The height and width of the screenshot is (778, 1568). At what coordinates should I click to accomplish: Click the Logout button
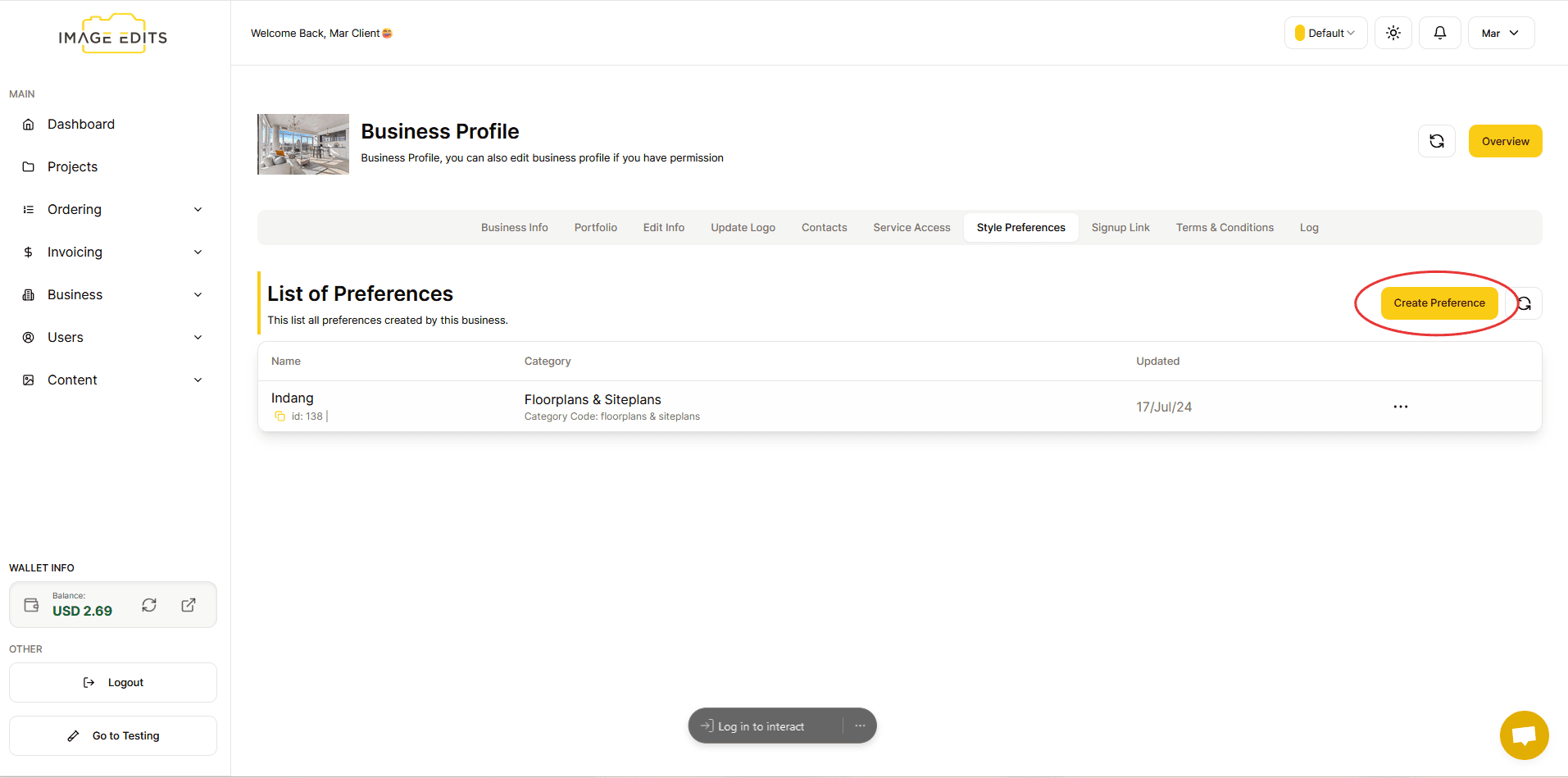[x=112, y=681]
